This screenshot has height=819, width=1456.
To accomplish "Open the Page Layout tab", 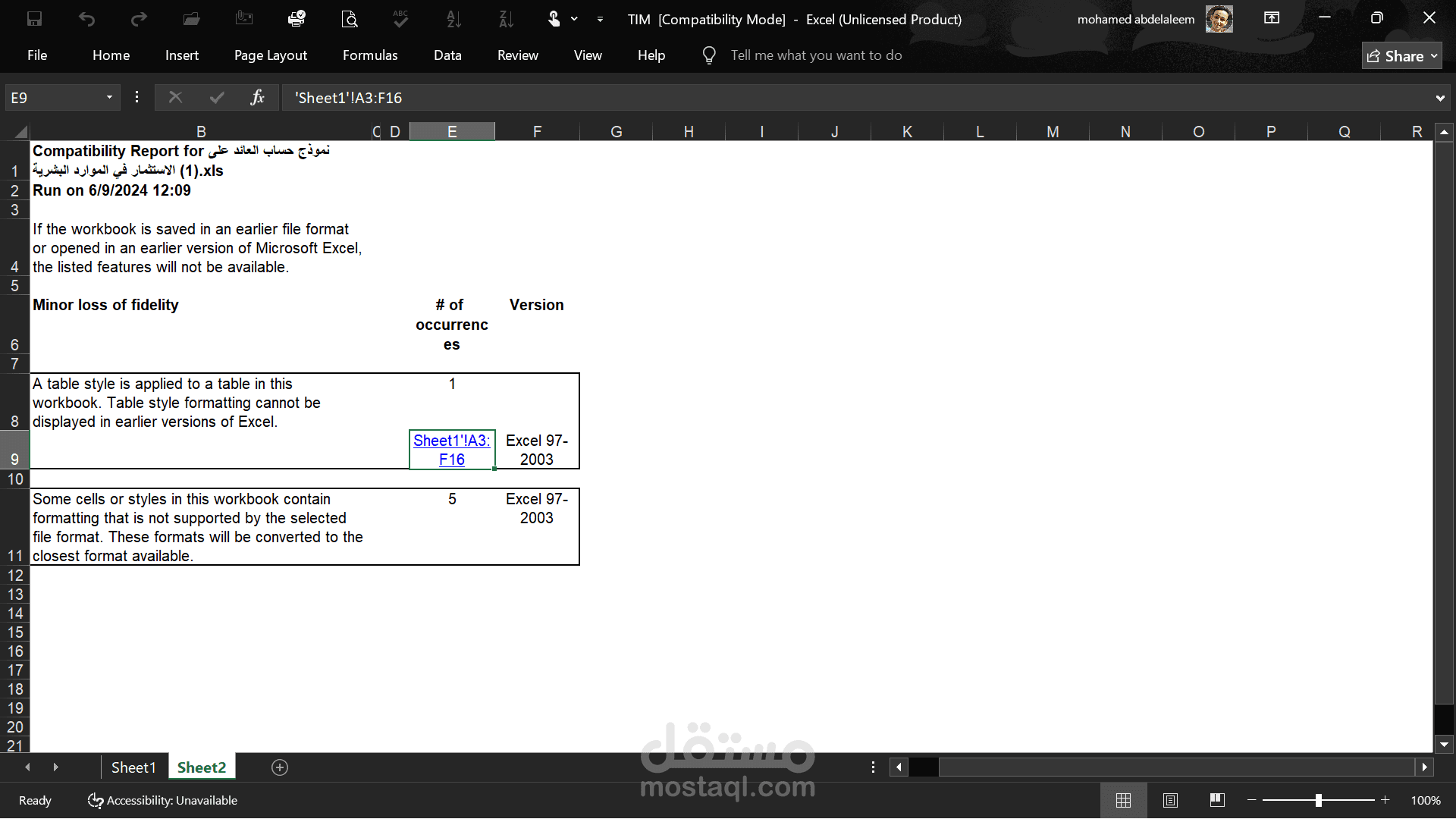I will [x=271, y=55].
